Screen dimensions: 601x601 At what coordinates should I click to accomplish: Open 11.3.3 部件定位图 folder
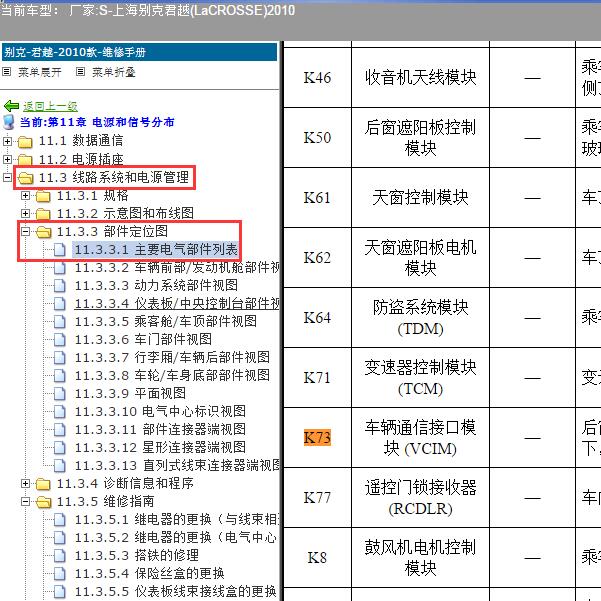[112, 231]
